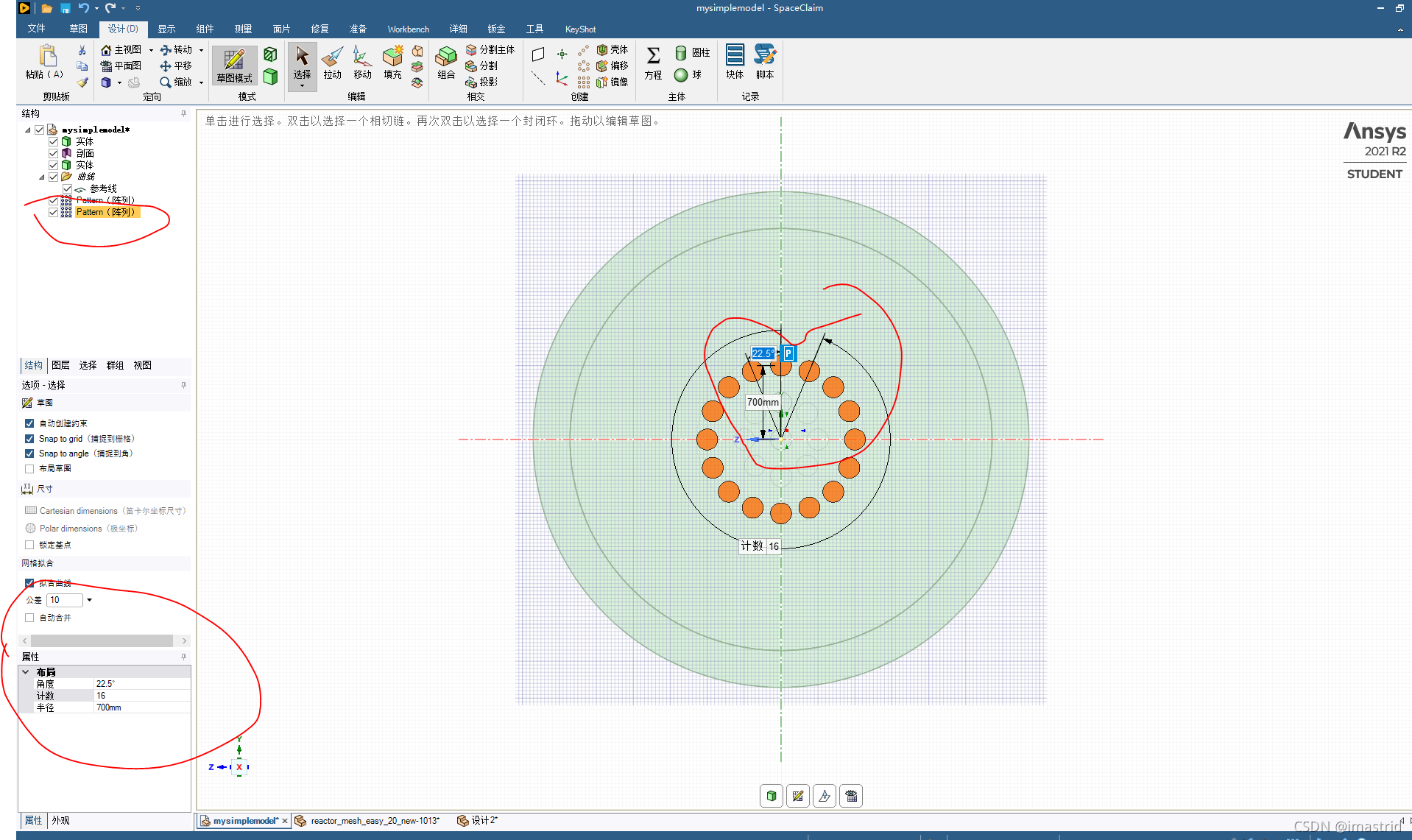1412x840 pixels.
Task: Create a Cylinder (圆柱) body
Action: pyautogui.click(x=693, y=53)
